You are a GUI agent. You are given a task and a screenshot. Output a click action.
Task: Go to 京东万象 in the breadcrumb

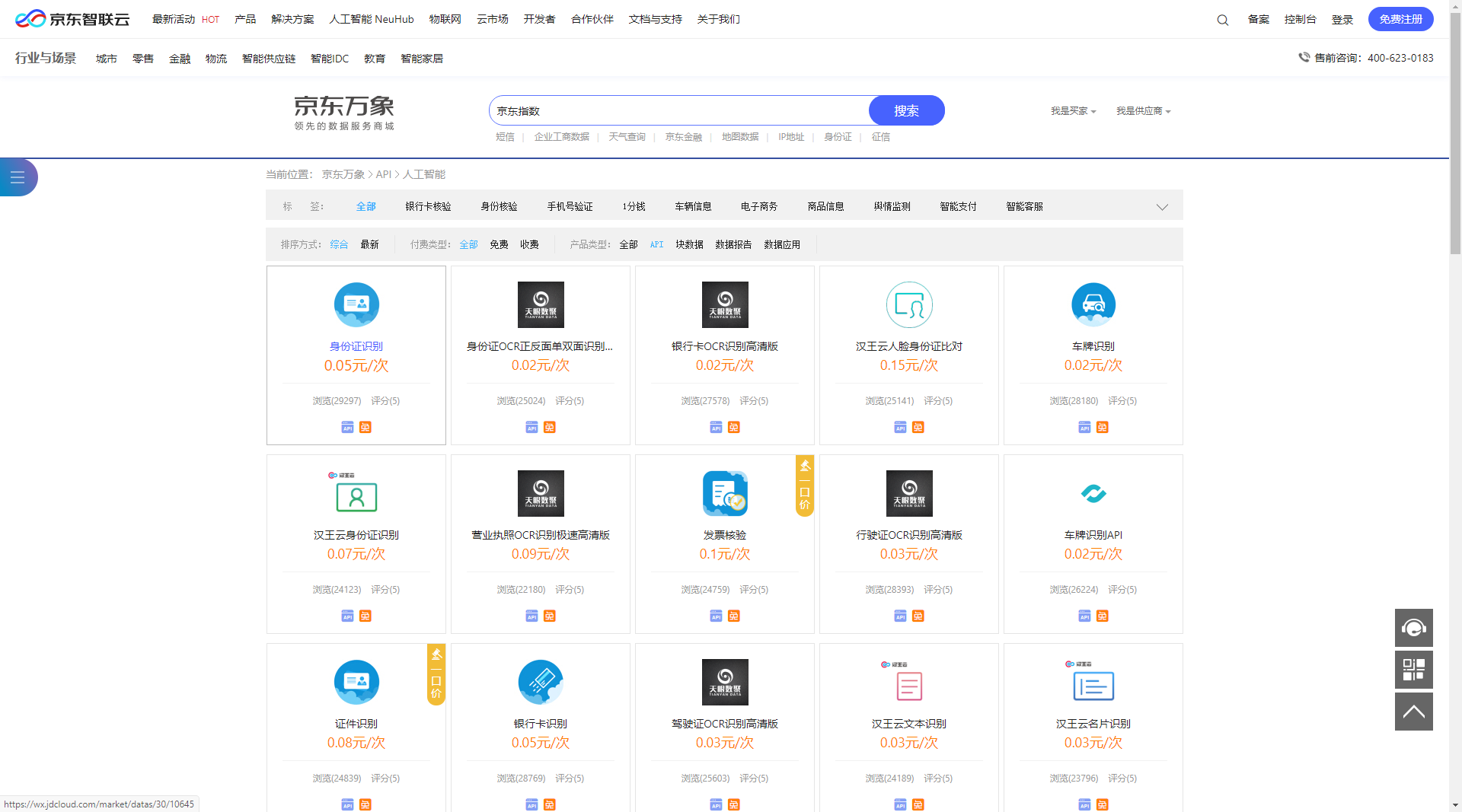(x=343, y=174)
